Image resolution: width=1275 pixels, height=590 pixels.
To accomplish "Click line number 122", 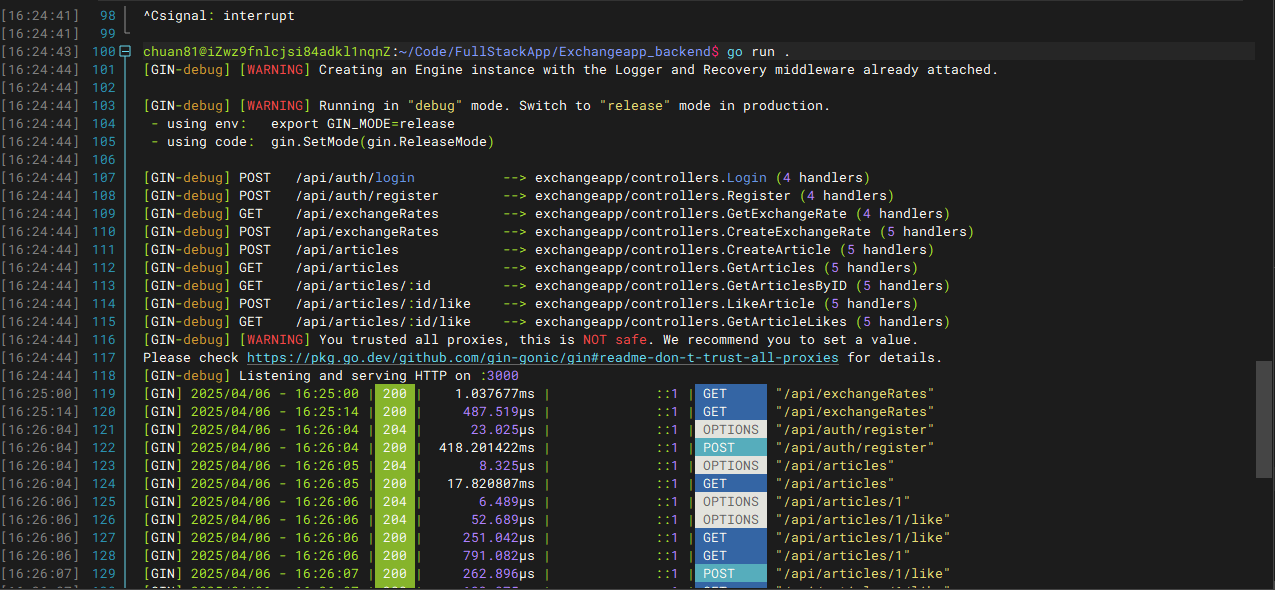I will click(x=103, y=448).
